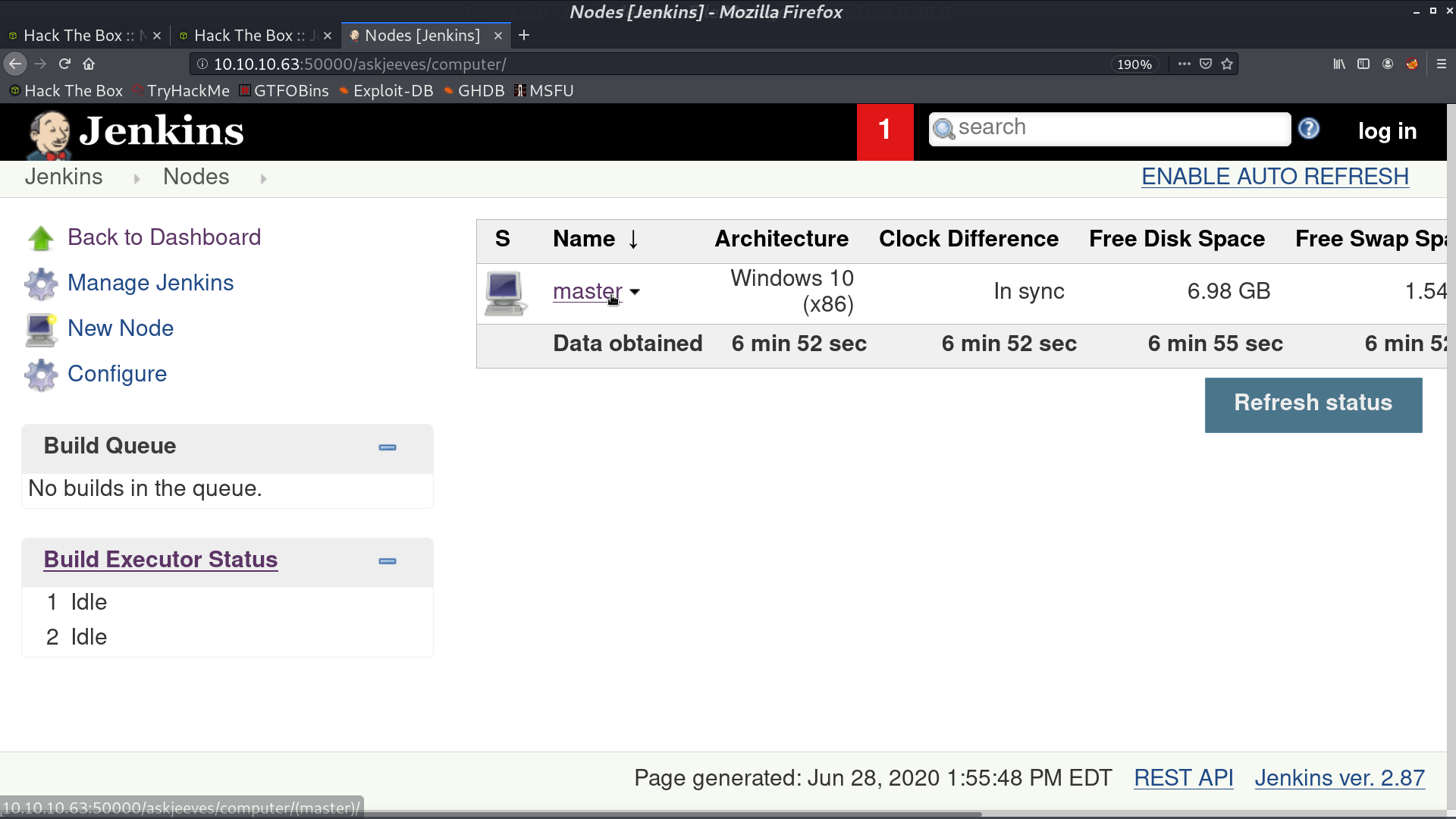Open the master node dropdown arrow

point(635,292)
